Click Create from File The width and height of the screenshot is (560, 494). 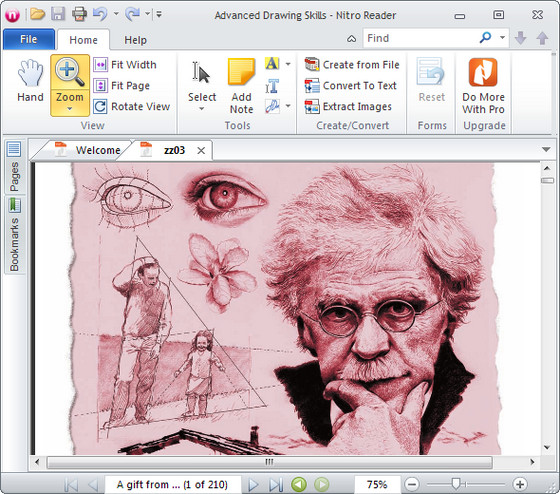(x=352, y=65)
